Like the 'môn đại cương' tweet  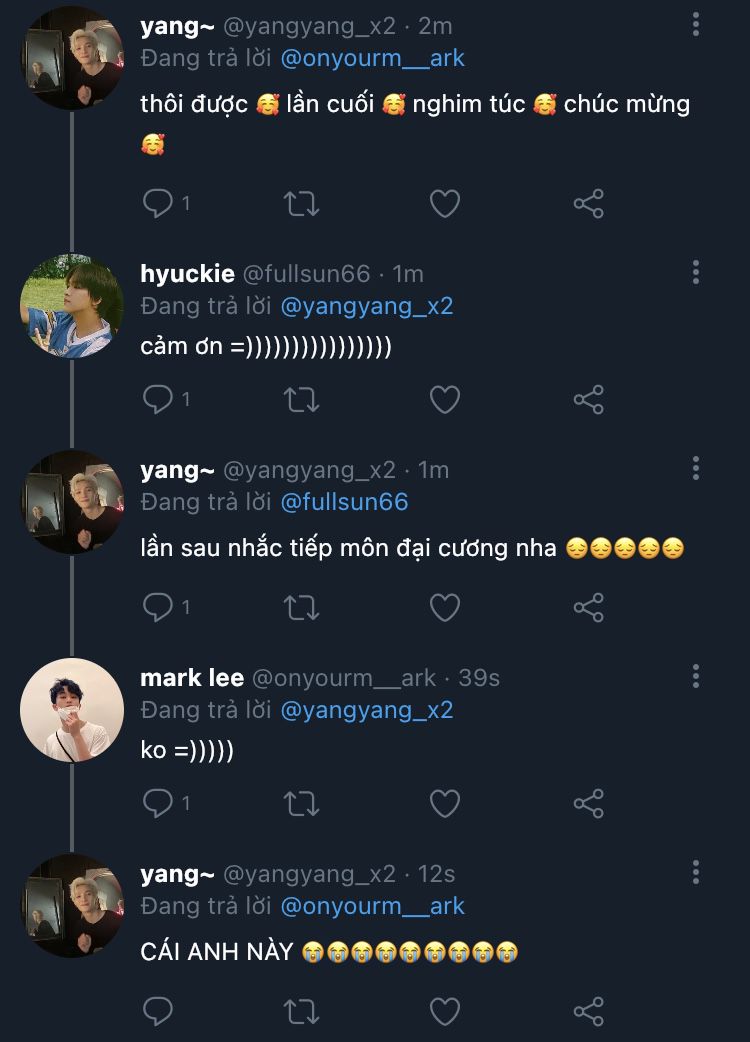click(x=444, y=606)
